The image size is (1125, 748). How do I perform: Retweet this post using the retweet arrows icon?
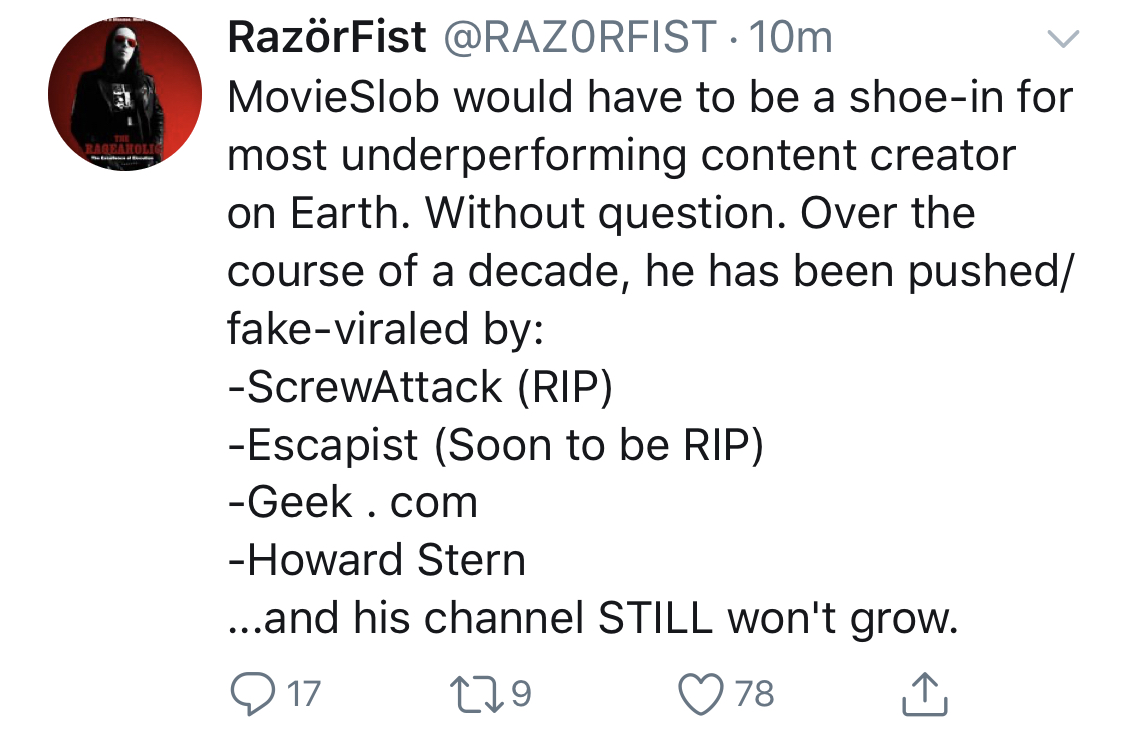[x=476, y=693]
